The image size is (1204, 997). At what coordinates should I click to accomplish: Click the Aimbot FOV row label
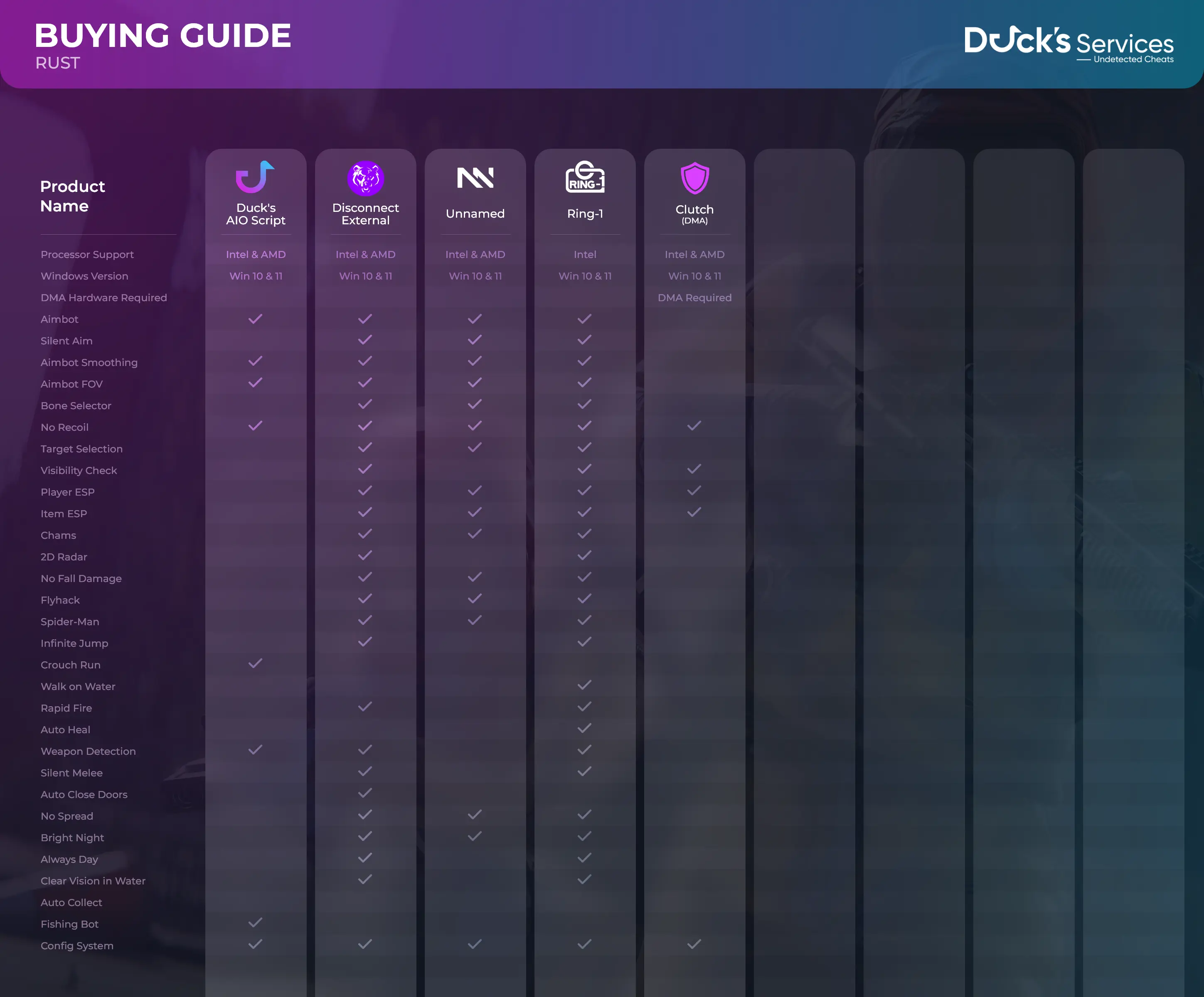coord(71,384)
